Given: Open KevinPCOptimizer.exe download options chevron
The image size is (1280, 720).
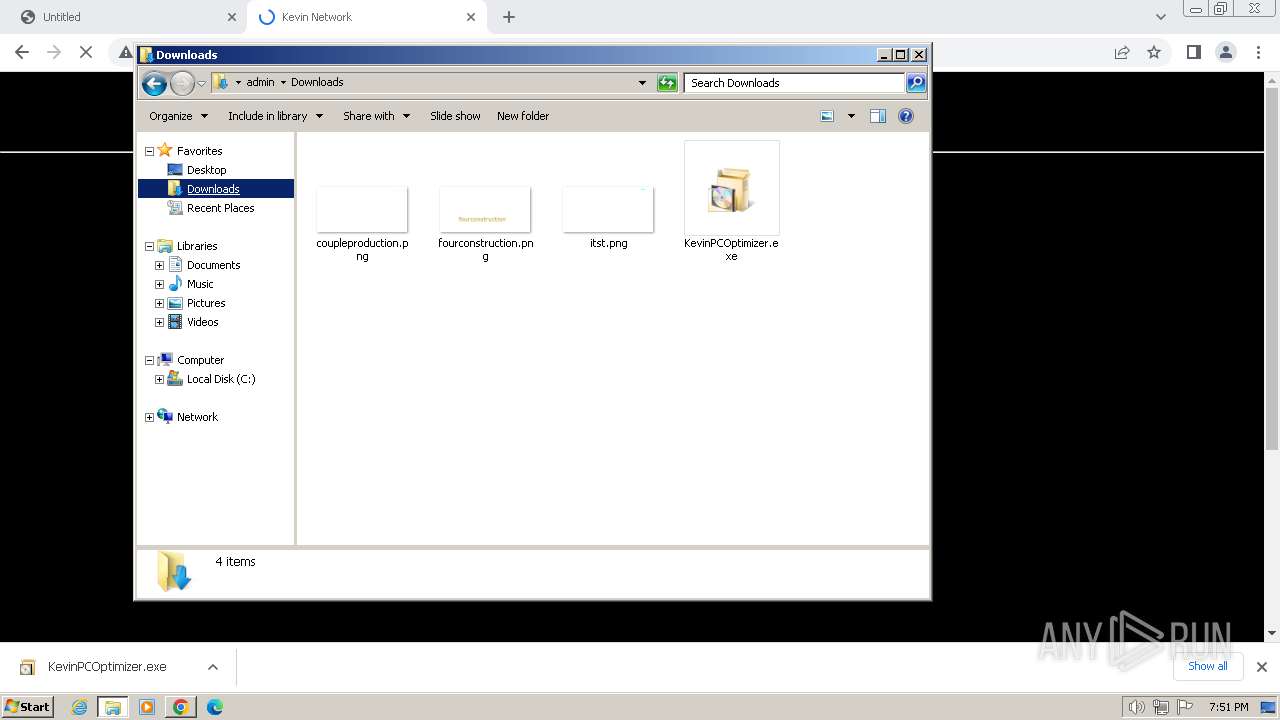Looking at the screenshot, I should tap(212, 667).
